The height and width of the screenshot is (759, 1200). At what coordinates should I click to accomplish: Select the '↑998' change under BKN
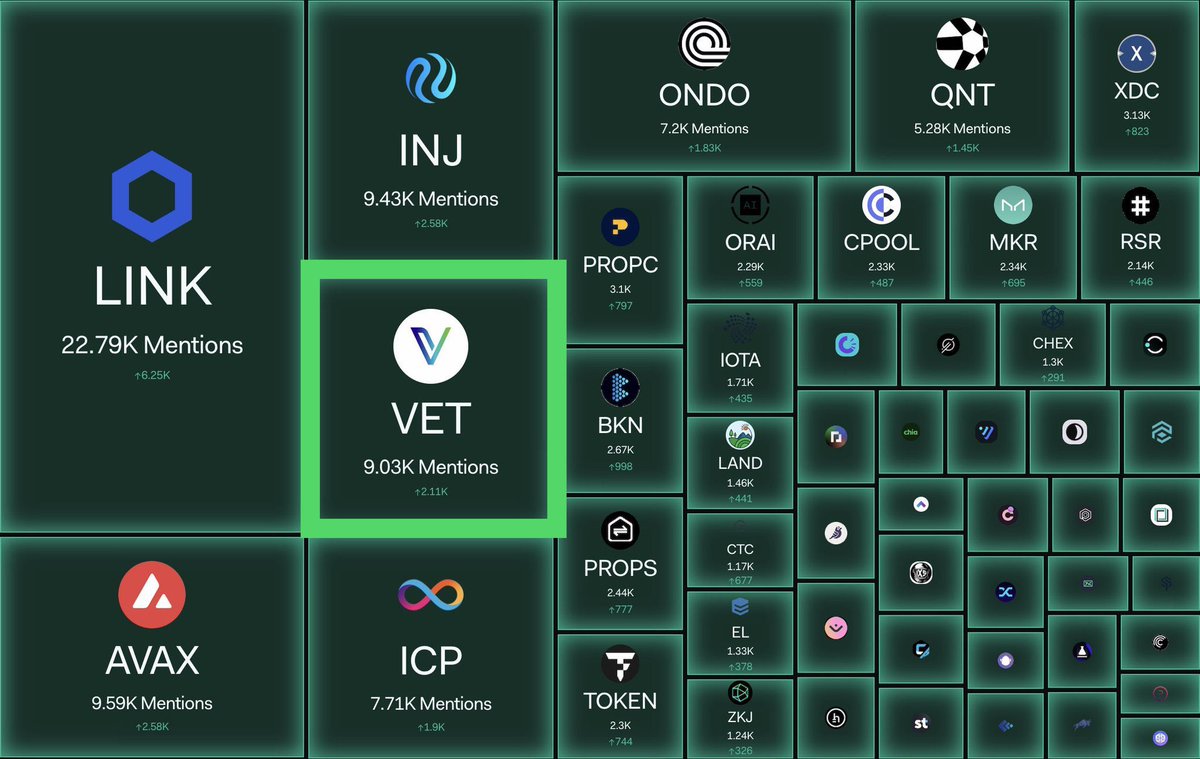point(620,467)
